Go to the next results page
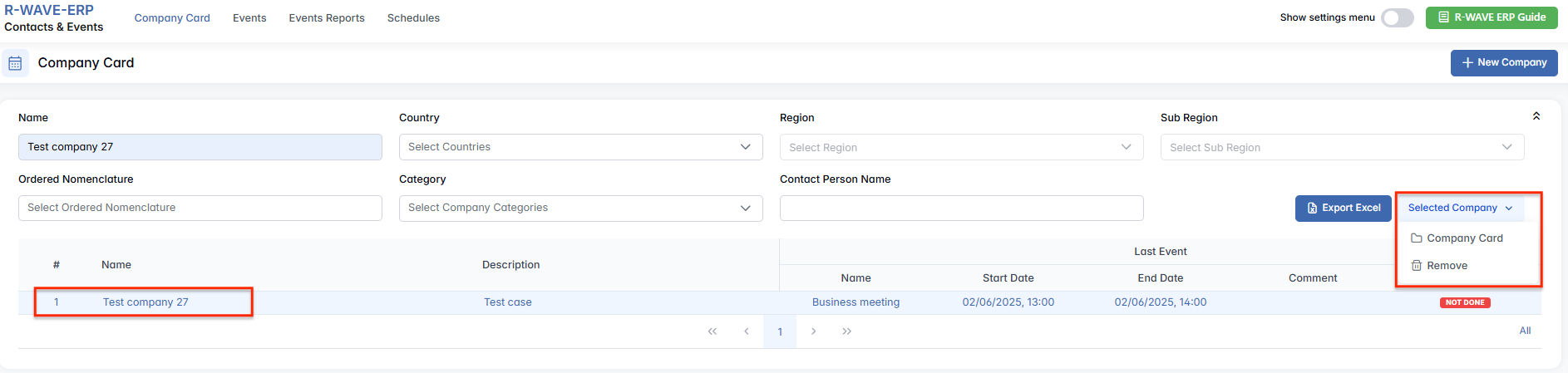Image resolution: width=1568 pixels, height=373 pixels. (x=813, y=331)
